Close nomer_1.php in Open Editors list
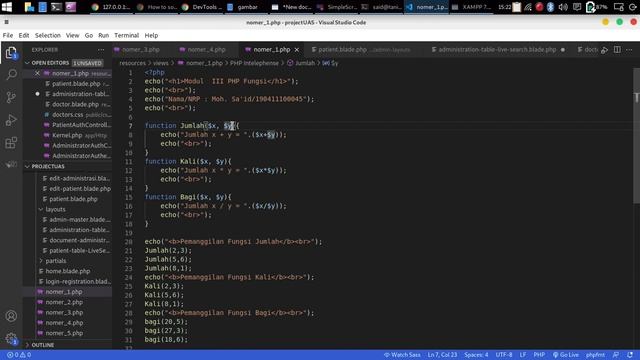 pos(37,73)
